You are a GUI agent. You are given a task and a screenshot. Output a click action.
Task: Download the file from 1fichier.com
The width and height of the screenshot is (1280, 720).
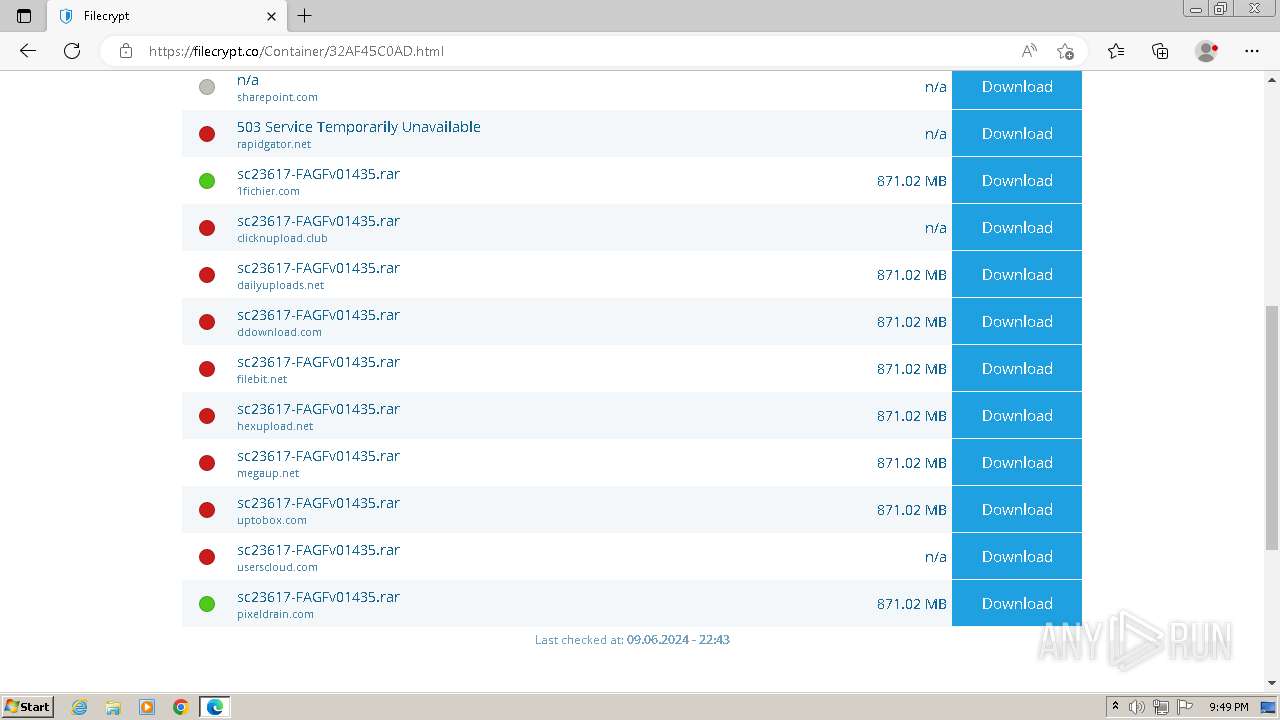pyautogui.click(x=1017, y=180)
